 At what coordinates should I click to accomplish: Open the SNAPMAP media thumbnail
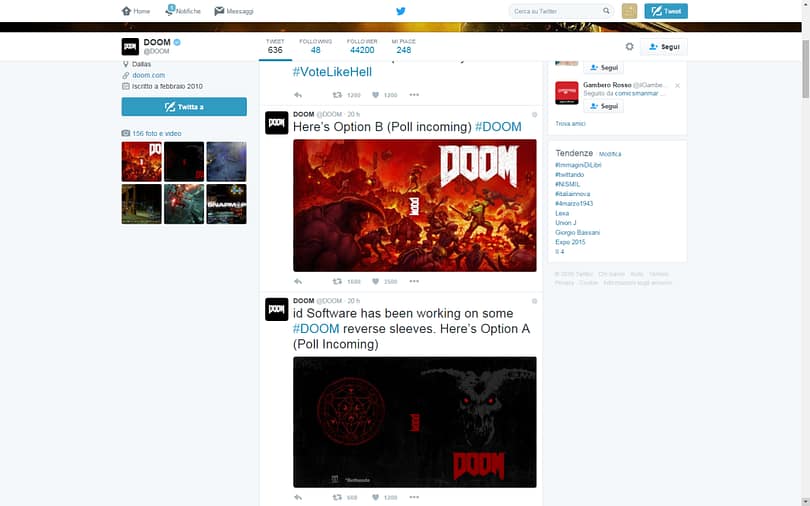(x=227, y=204)
